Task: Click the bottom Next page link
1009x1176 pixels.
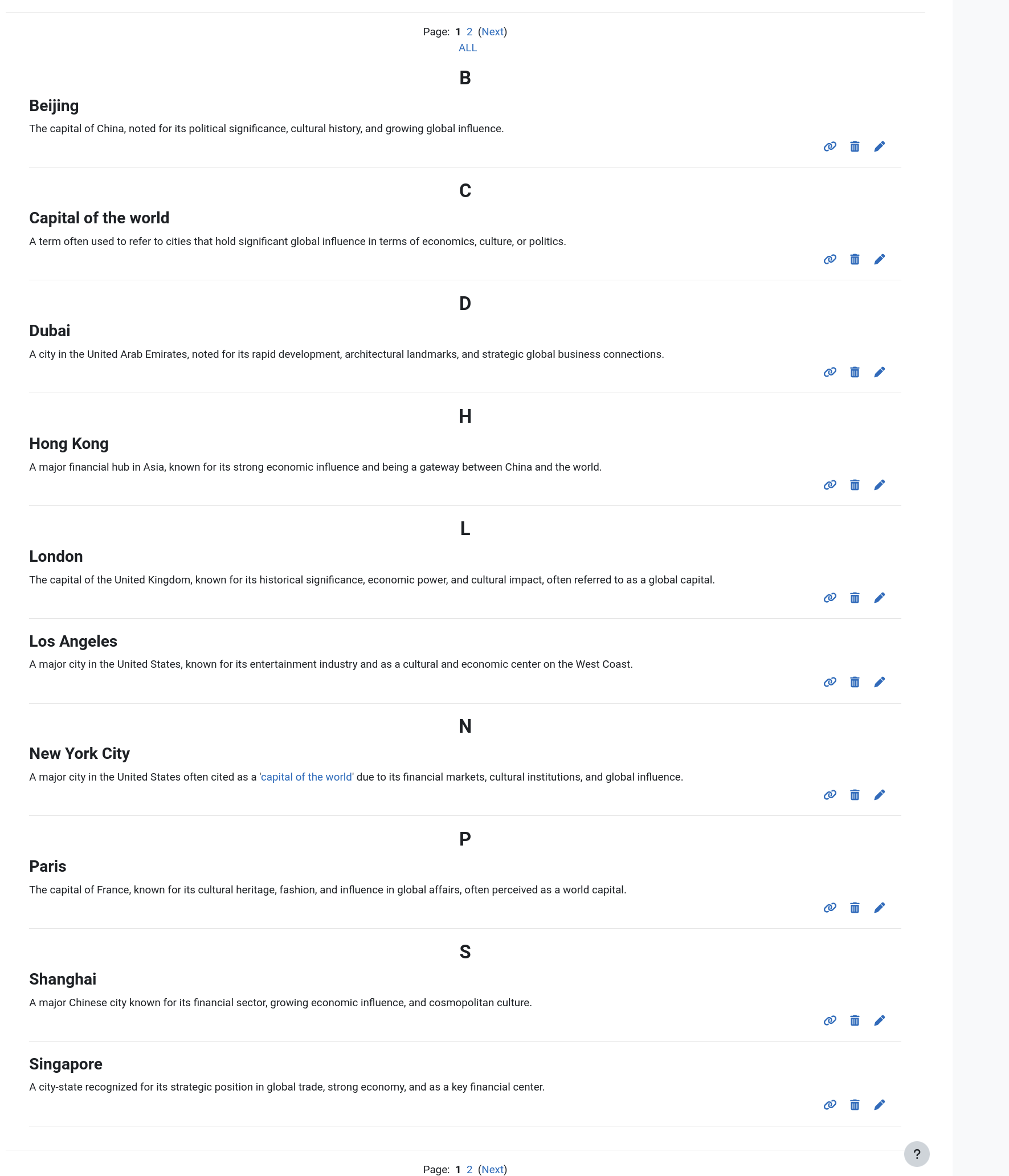Action: (x=493, y=1169)
